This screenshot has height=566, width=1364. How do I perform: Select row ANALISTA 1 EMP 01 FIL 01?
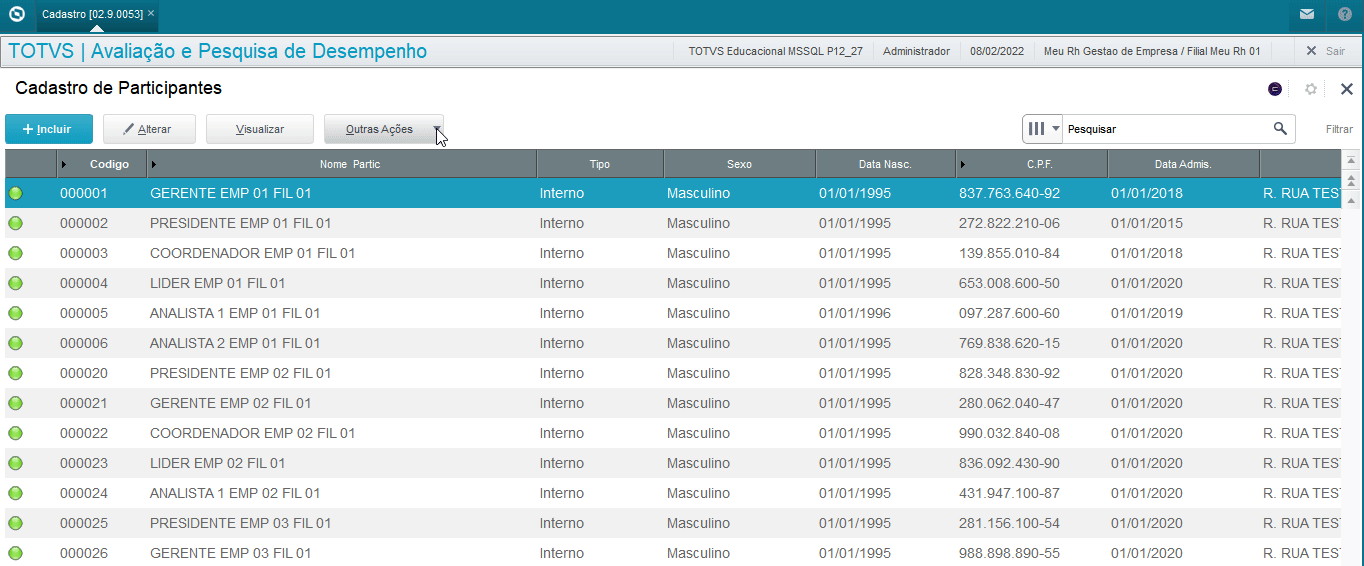(x=672, y=313)
